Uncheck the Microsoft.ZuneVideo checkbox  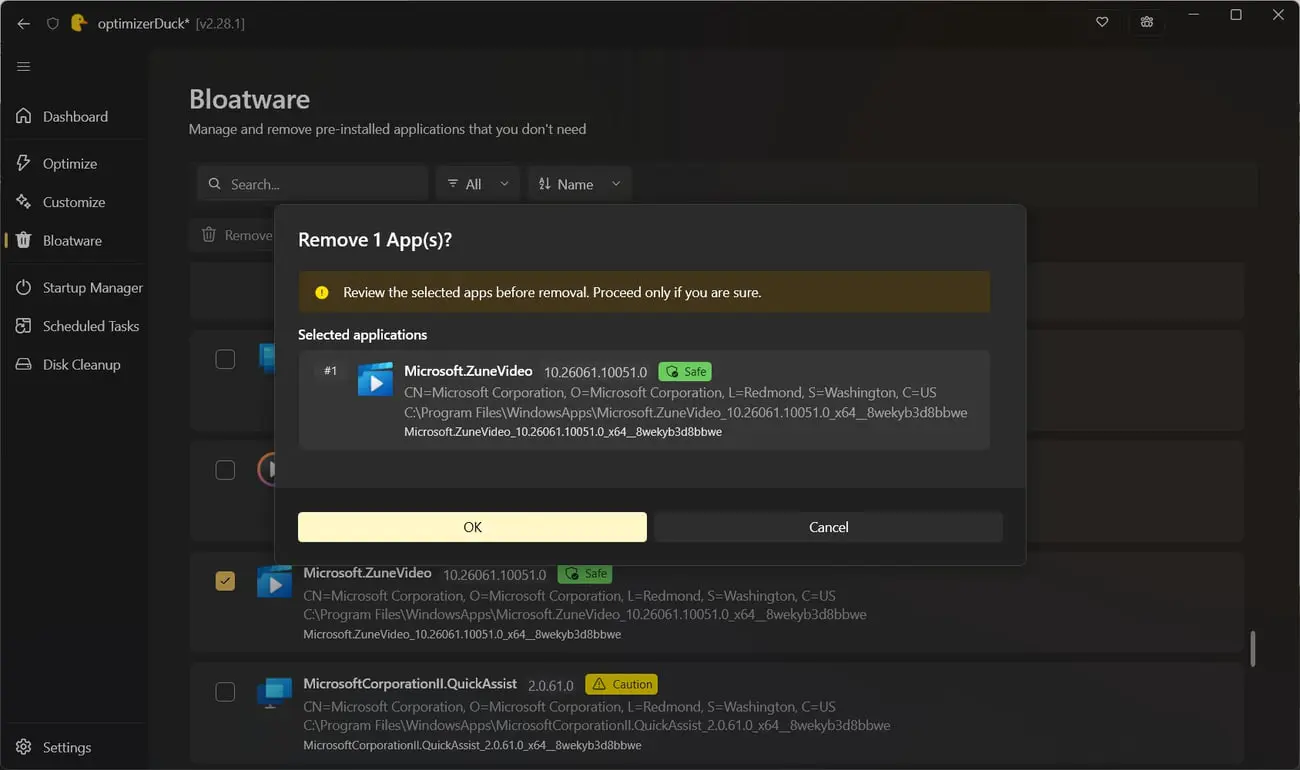(x=225, y=581)
